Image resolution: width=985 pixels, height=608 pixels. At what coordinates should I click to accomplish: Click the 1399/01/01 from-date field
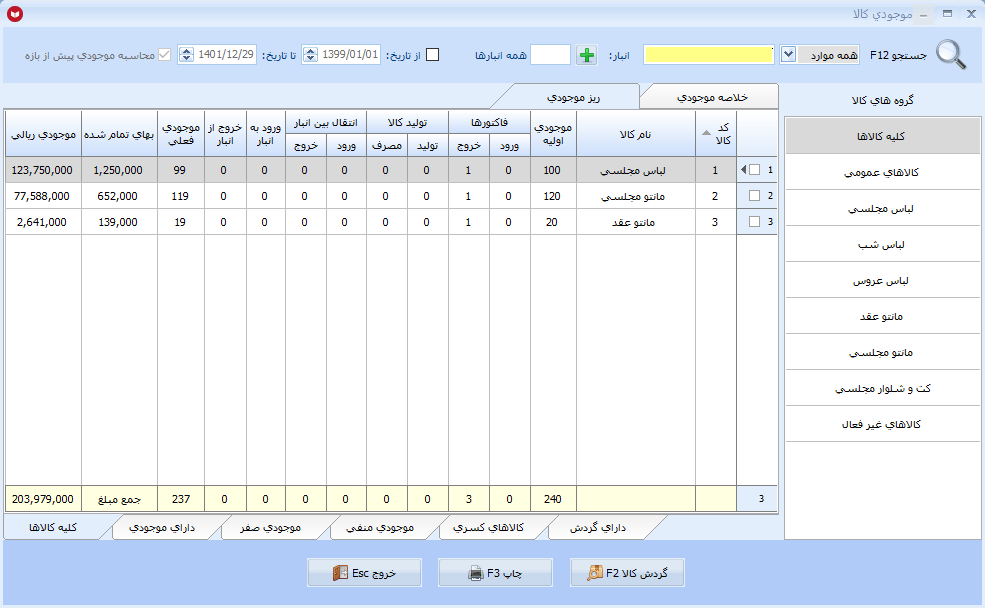click(349, 55)
